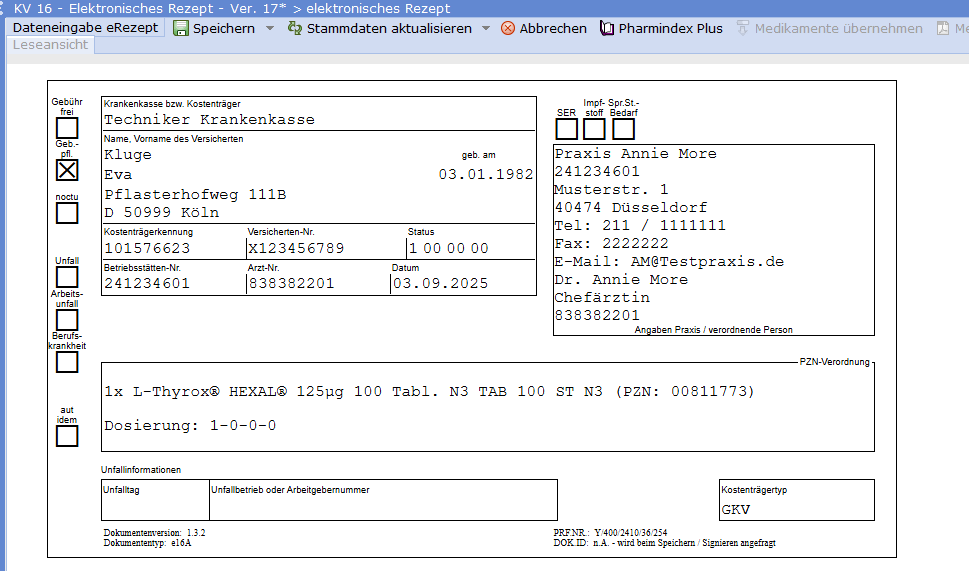Click the Versicherten-Nr. X123456789 value
The width and height of the screenshot is (969, 571).
pyautogui.click(x=296, y=248)
